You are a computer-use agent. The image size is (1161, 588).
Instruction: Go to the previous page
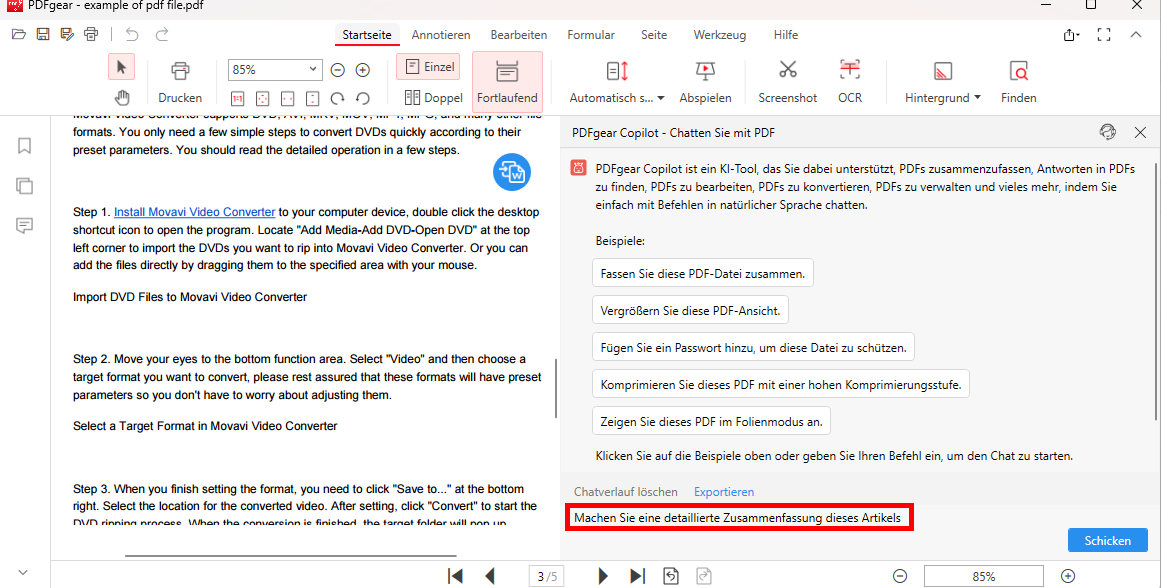point(489,576)
